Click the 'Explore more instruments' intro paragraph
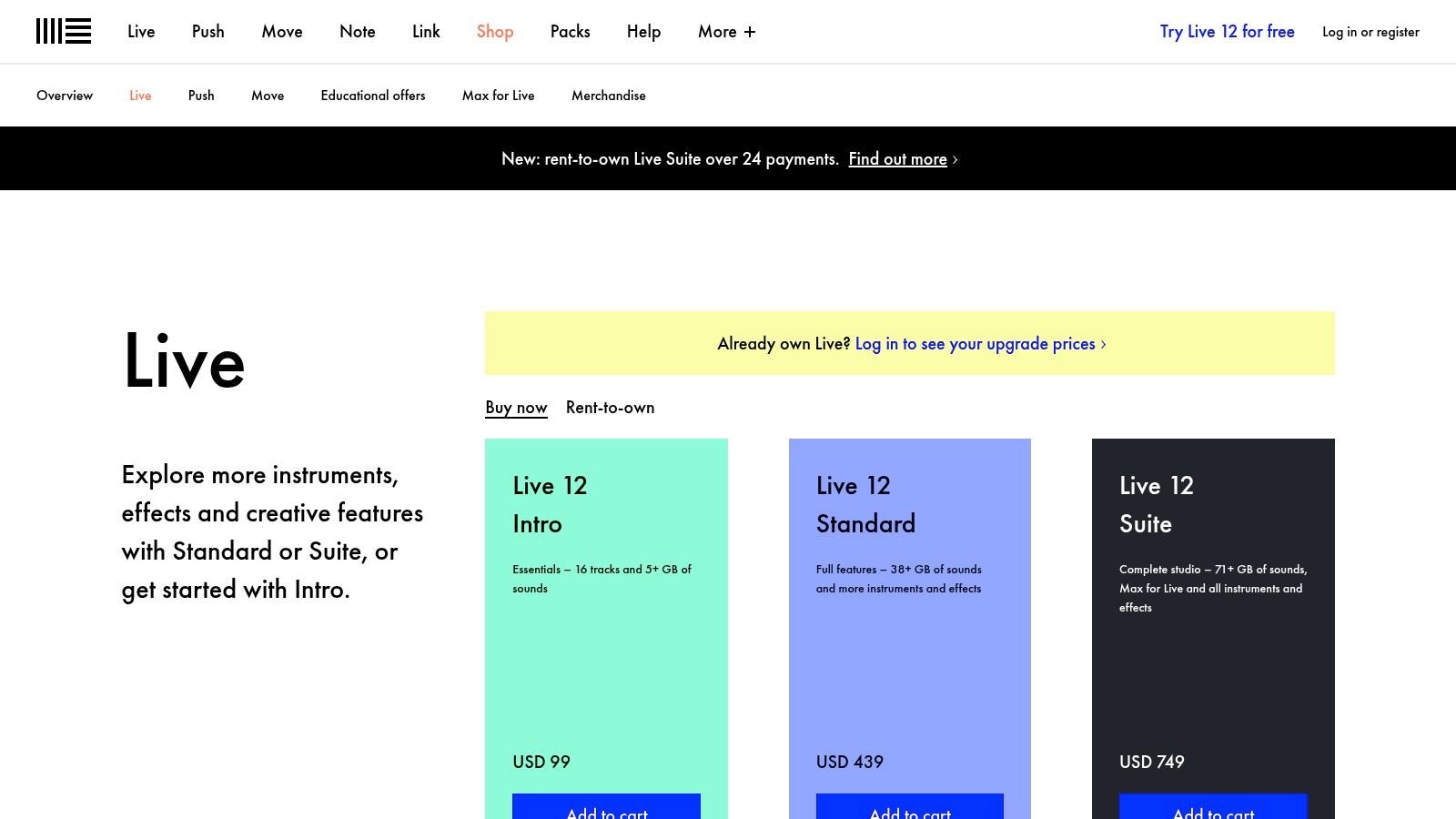 pos(272,532)
